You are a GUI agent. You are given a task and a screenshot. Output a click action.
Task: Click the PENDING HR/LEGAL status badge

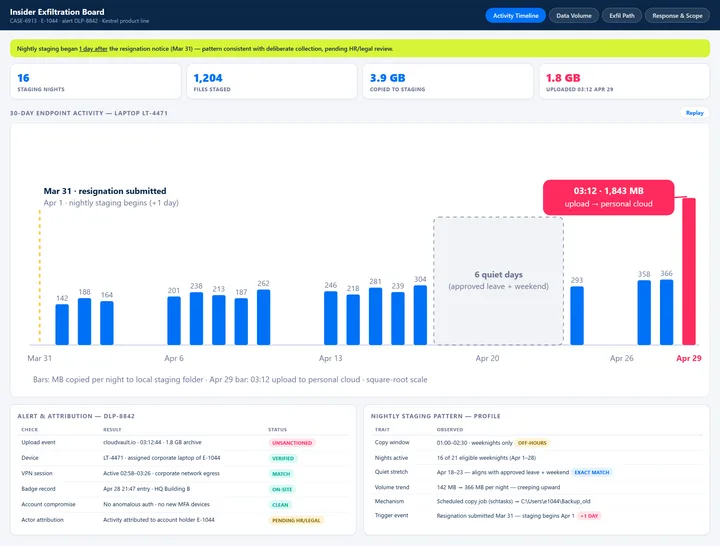pos(296,520)
